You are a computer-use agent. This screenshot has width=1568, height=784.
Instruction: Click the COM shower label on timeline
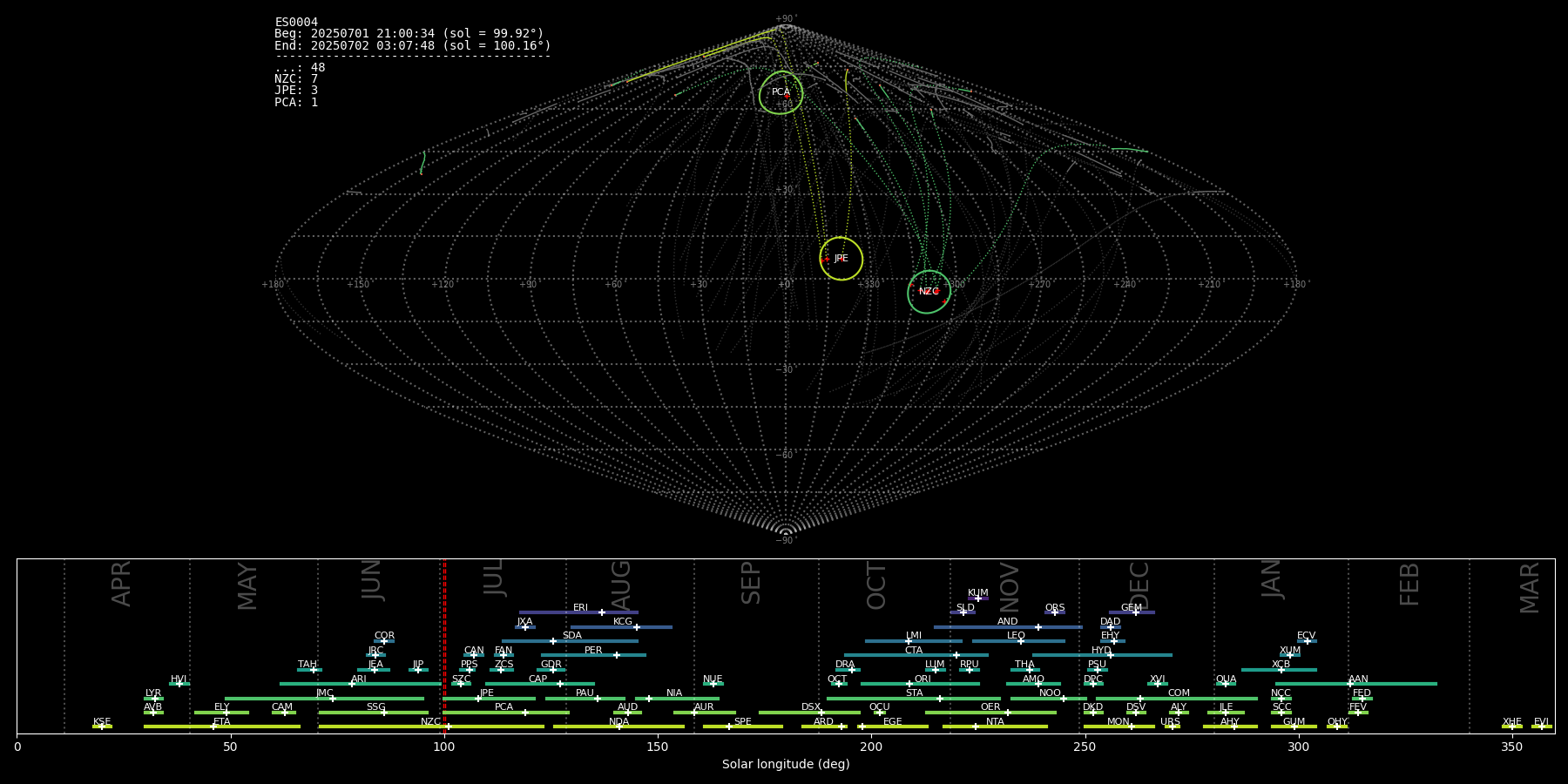click(x=1179, y=693)
